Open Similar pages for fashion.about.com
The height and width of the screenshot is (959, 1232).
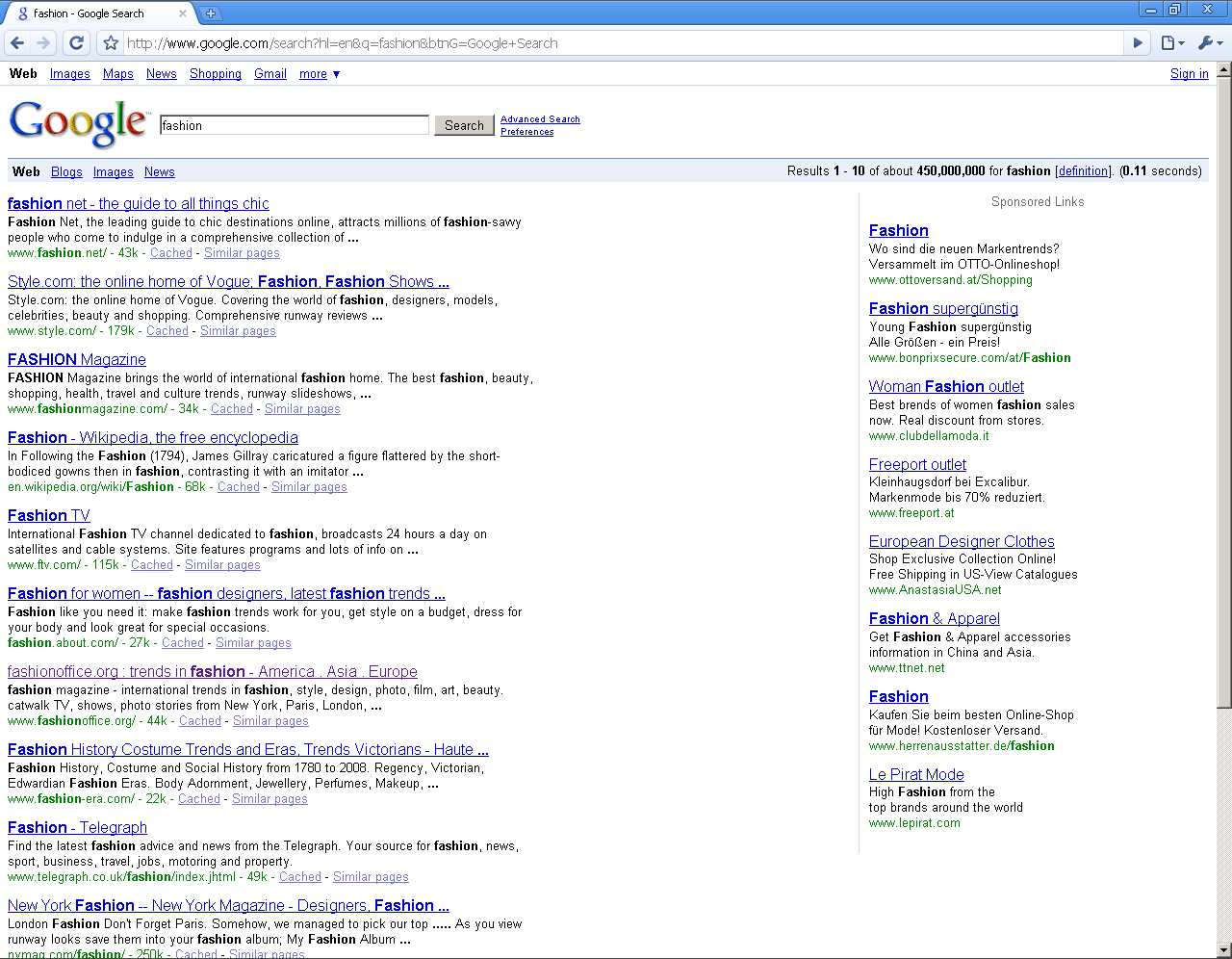(x=253, y=643)
